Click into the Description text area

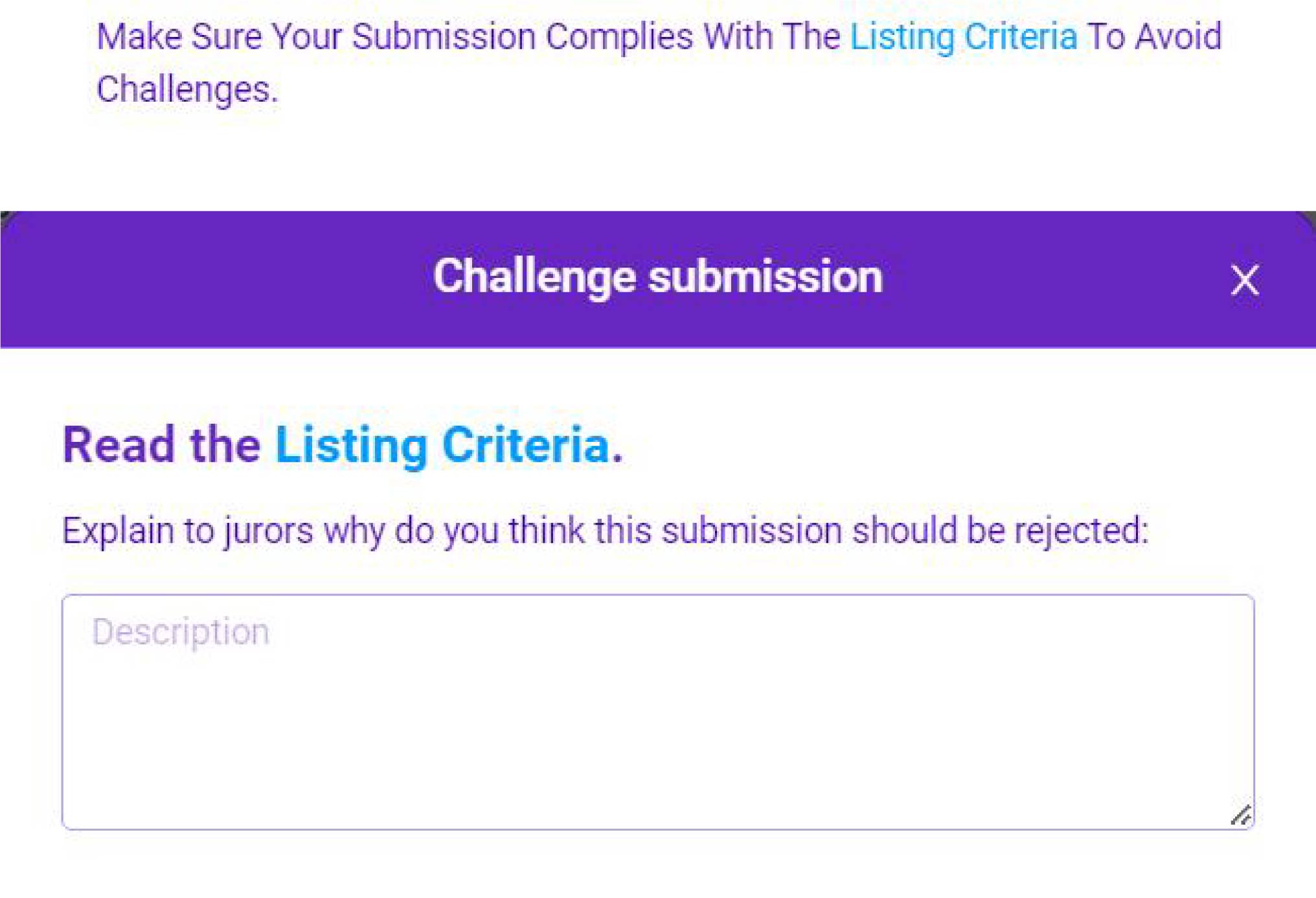pyautogui.click(x=657, y=711)
